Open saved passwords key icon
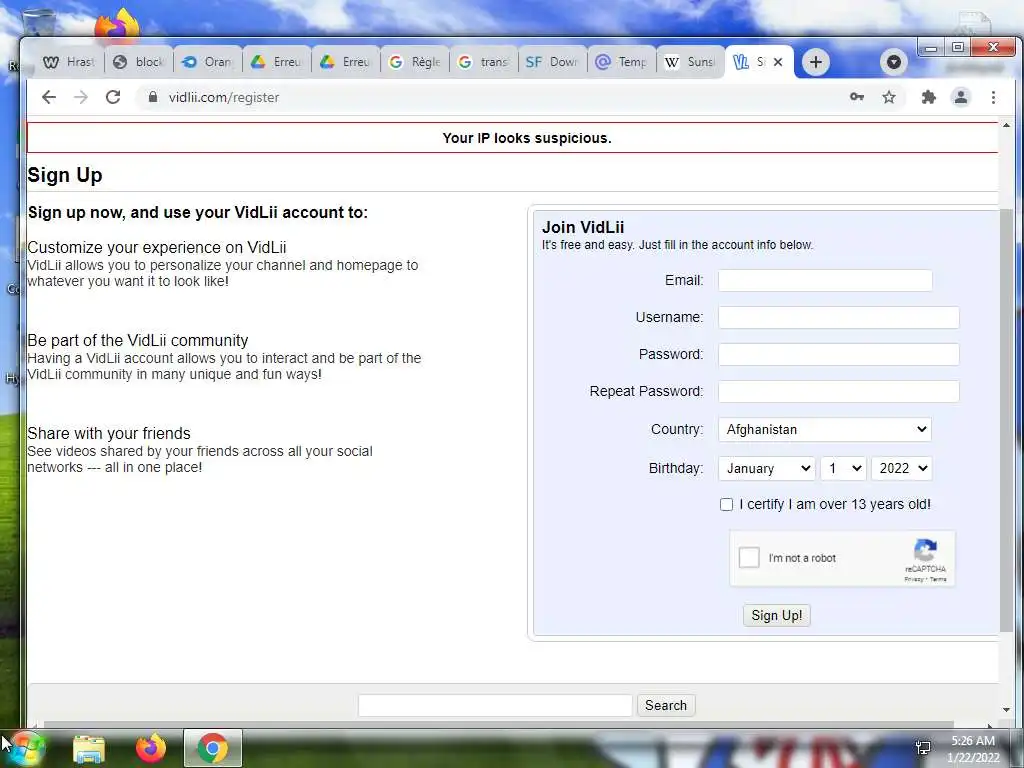Viewport: 1024px width, 768px height. pyautogui.click(x=857, y=97)
